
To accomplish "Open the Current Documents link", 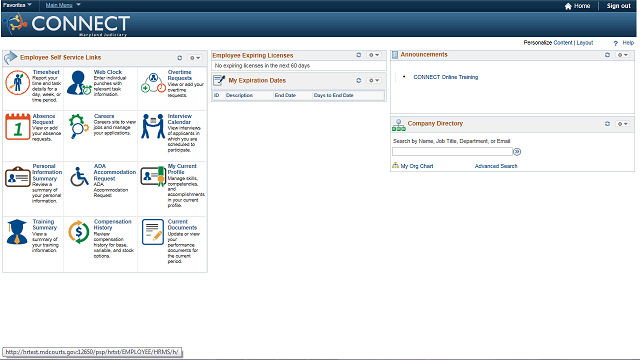I will (x=182, y=224).
